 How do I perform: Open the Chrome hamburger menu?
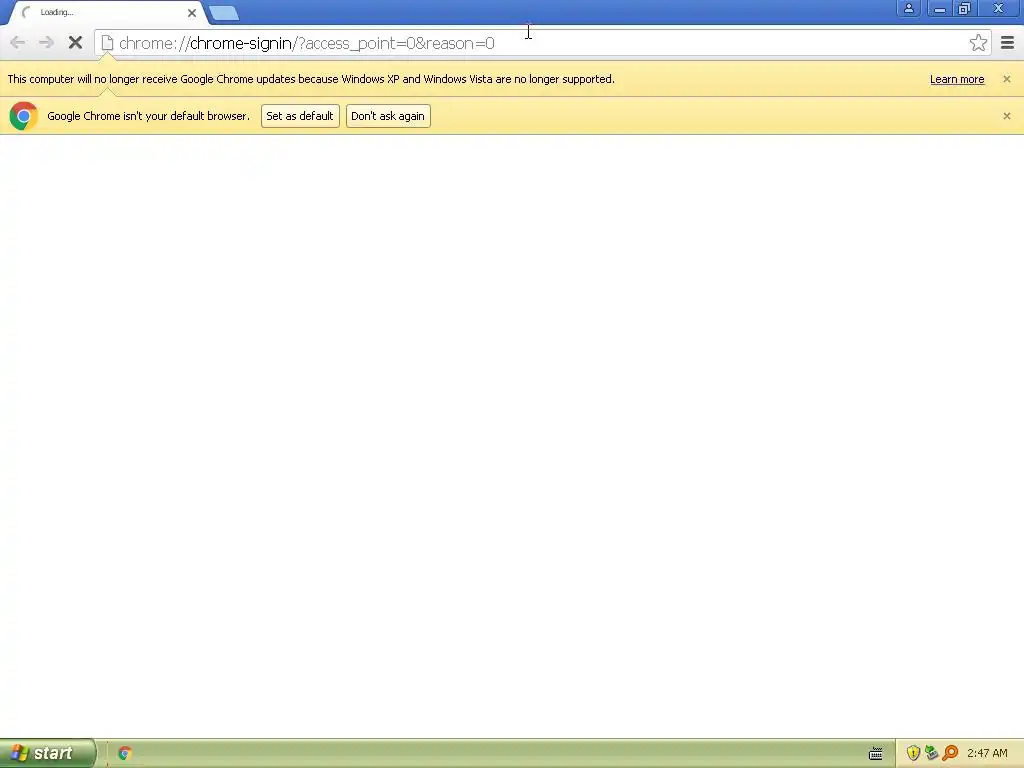[1008, 43]
